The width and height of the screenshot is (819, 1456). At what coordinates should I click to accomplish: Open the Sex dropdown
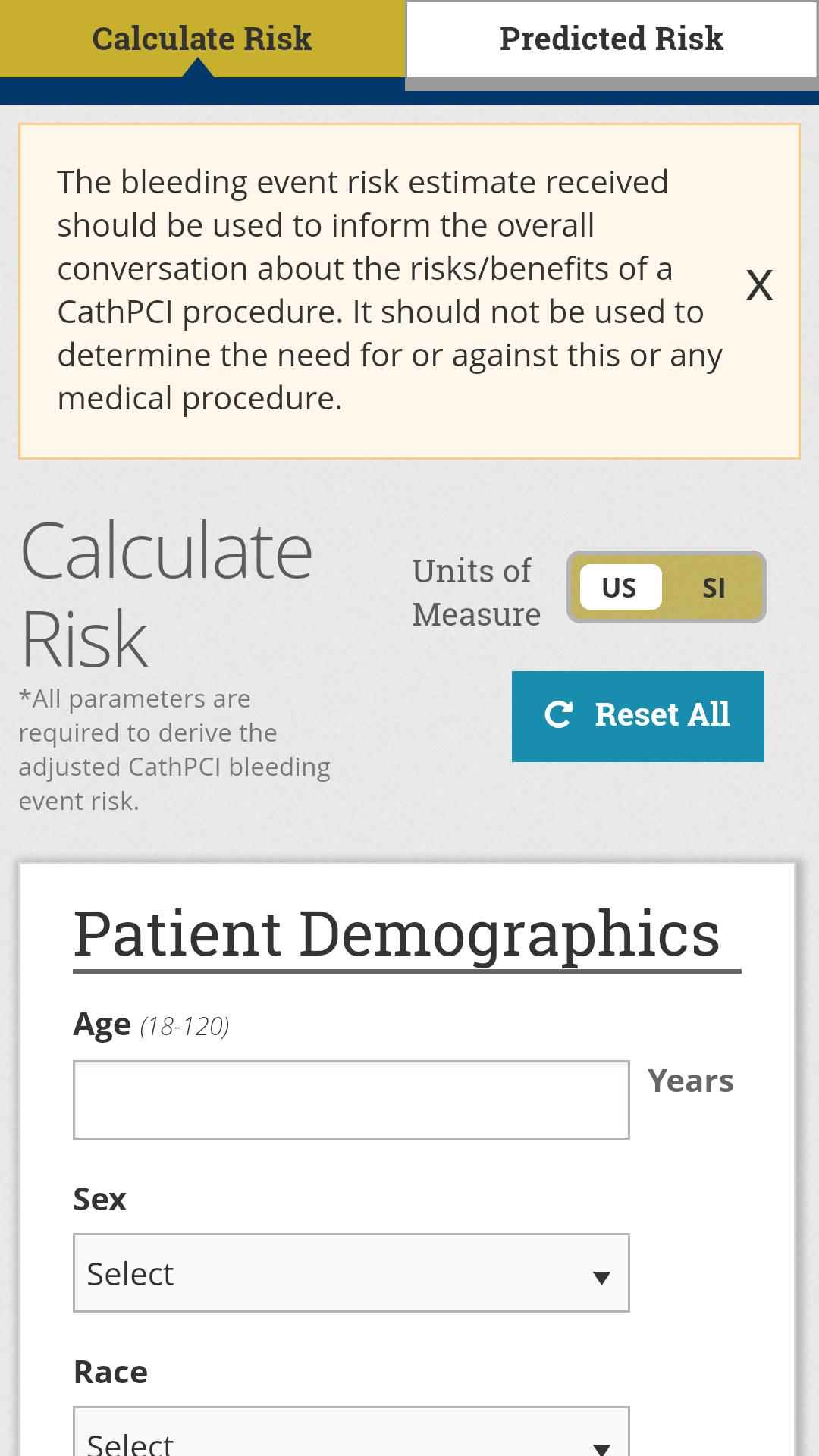point(351,1273)
